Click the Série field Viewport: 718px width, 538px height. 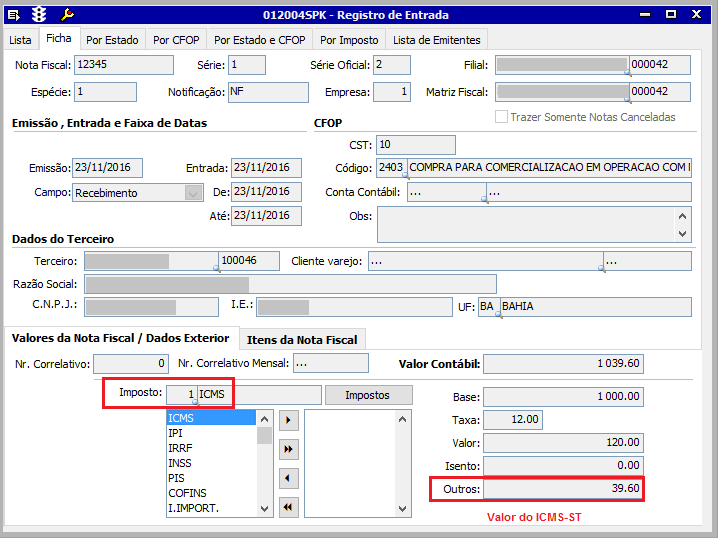247,65
